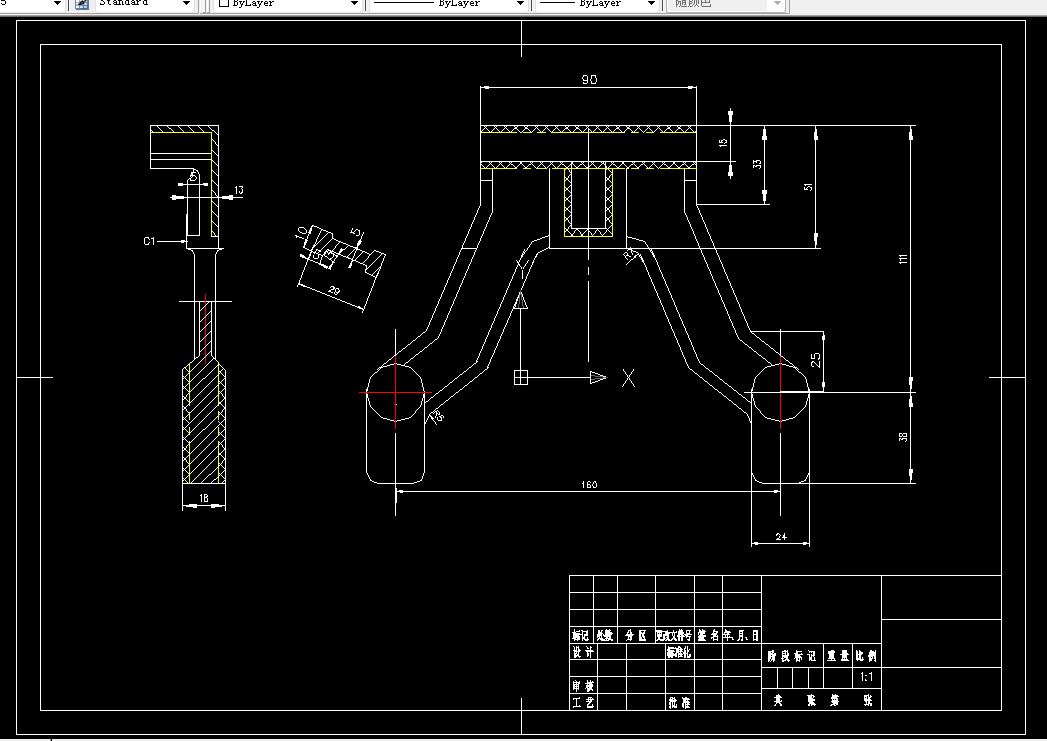Open the leftmost dropdown arrow in toolbar

pos(57,4)
